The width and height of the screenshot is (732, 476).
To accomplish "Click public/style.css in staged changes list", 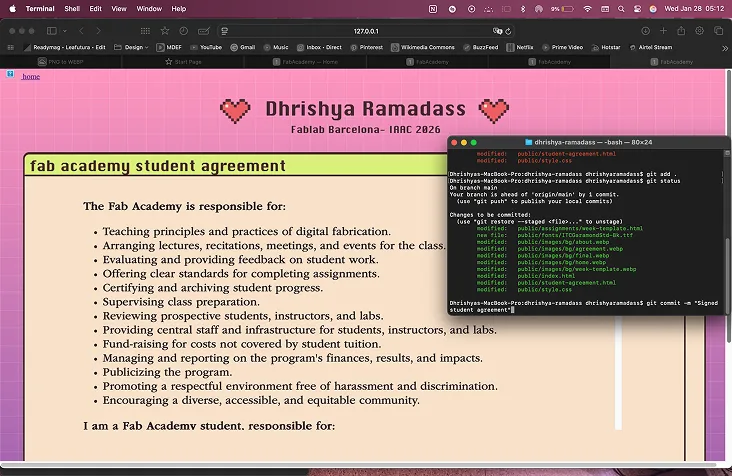I will tap(544, 289).
